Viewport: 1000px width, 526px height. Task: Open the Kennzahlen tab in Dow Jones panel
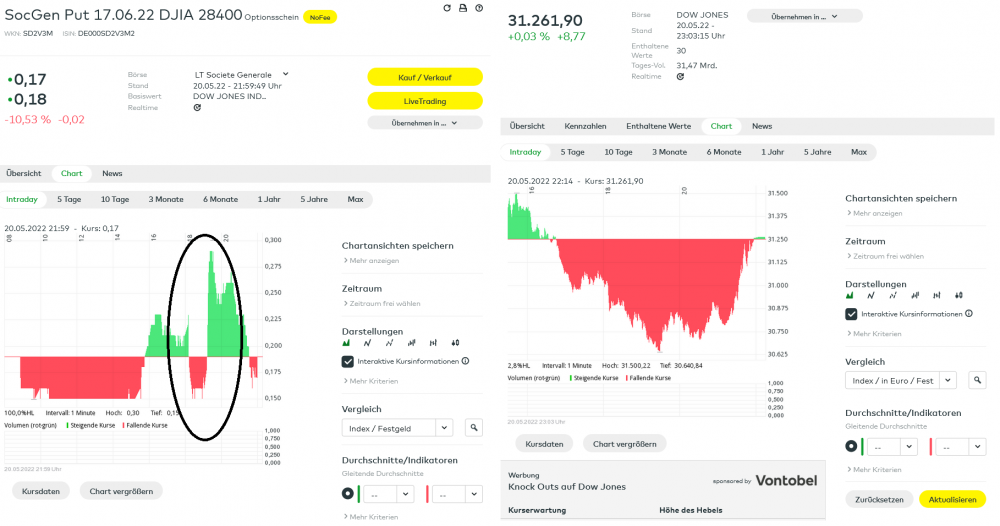point(585,126)
